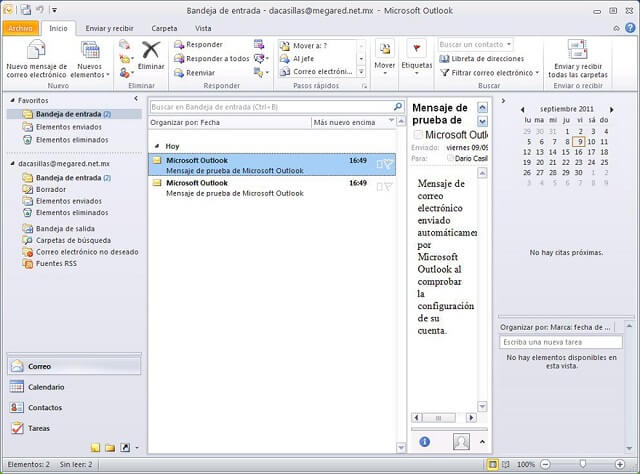640x474 pixels.
Task: Minimize the navigation pane arrow
Action: click(x=136, y=98)
